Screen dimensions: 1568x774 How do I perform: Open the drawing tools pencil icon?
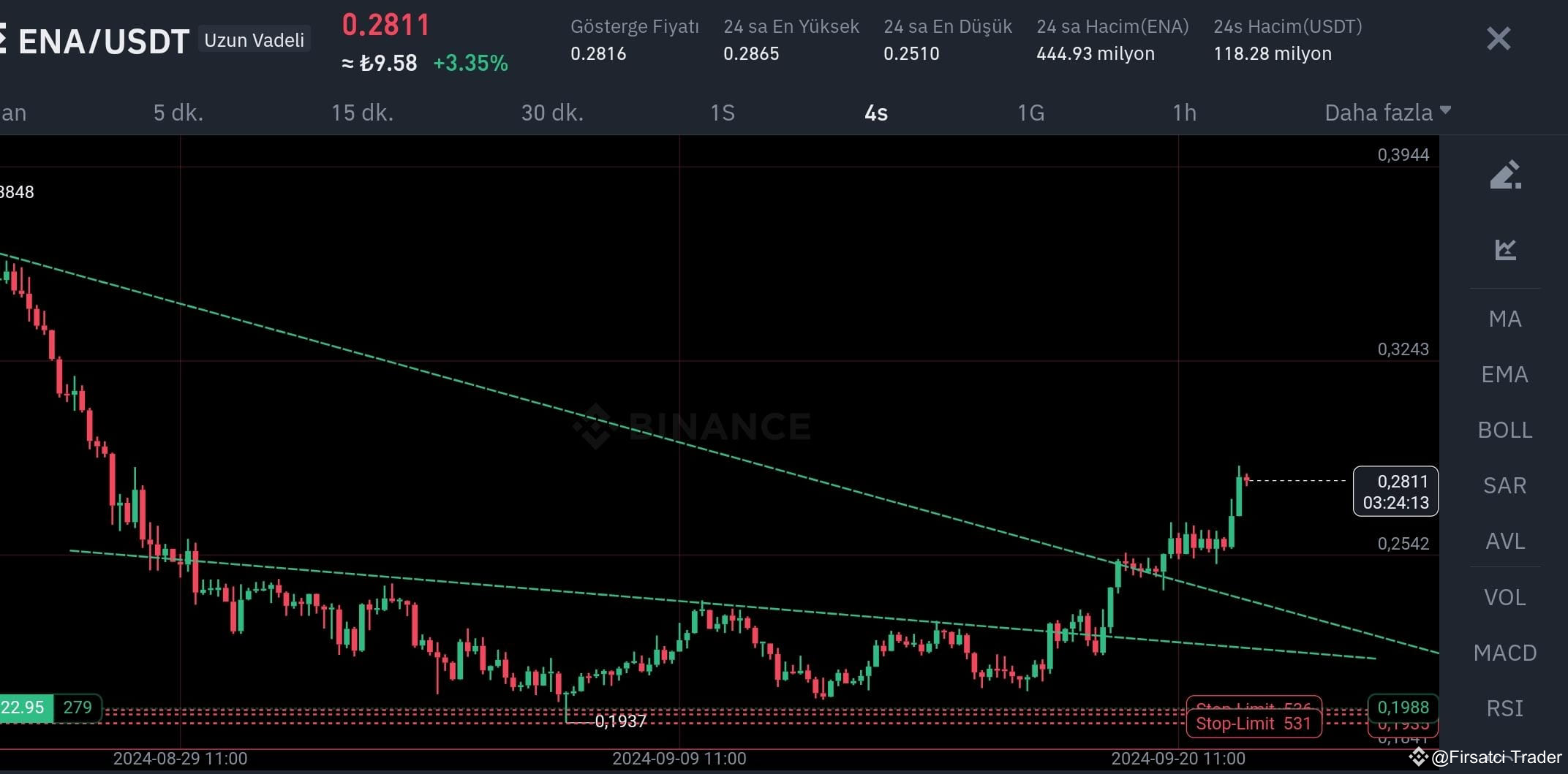[x=1505, y=175]
